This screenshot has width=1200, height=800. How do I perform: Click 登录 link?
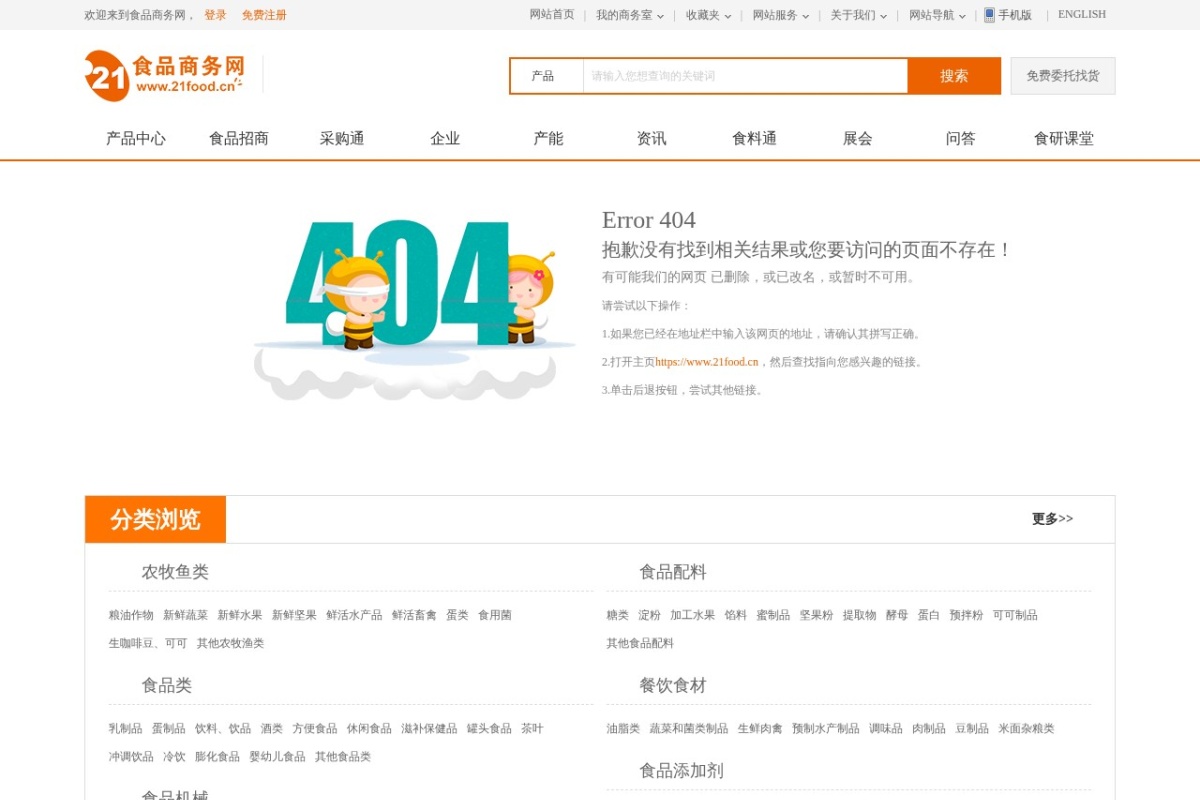pyautogui.click(x=215, y=15)
